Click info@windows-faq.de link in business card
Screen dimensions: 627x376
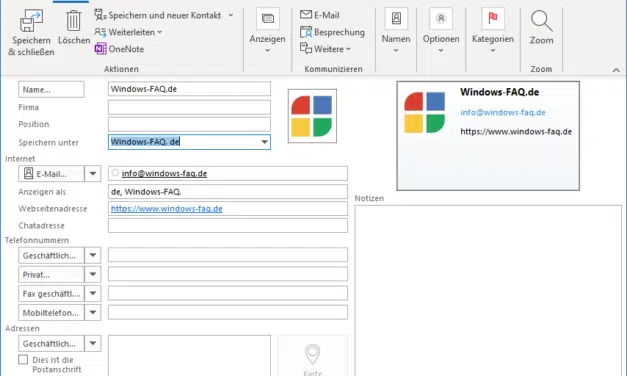pos(503,112)
